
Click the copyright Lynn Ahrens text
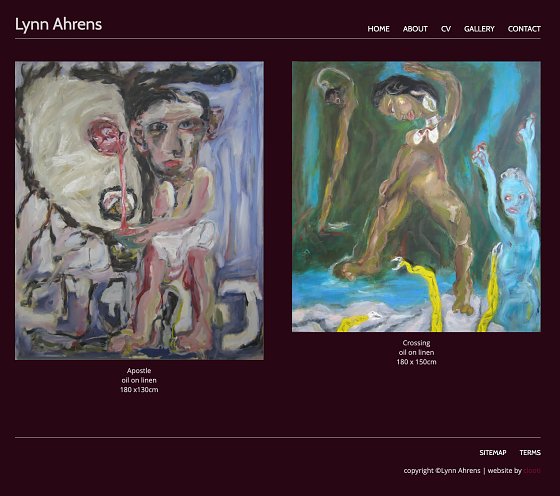(x=442, y=471)
